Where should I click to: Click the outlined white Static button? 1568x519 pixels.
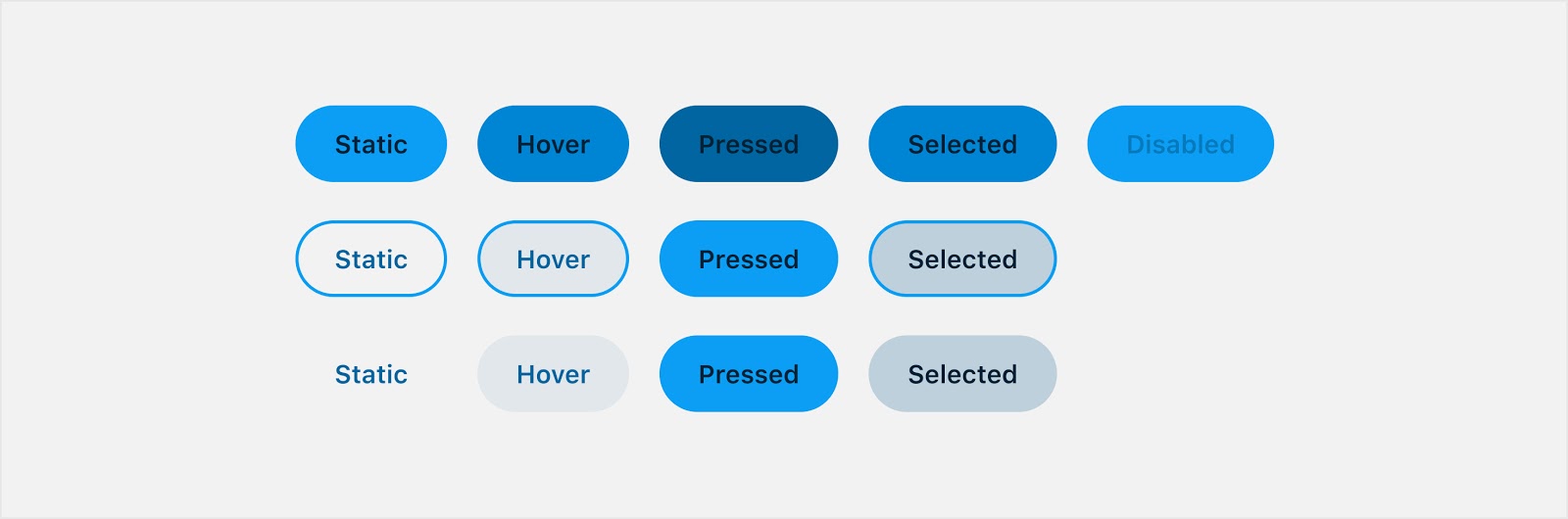tap(371, 259)
